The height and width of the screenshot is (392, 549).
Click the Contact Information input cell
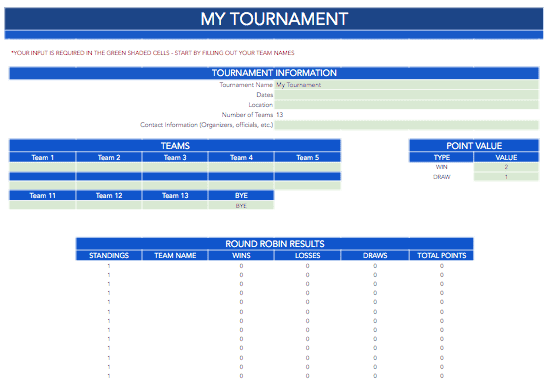(406, 125)
